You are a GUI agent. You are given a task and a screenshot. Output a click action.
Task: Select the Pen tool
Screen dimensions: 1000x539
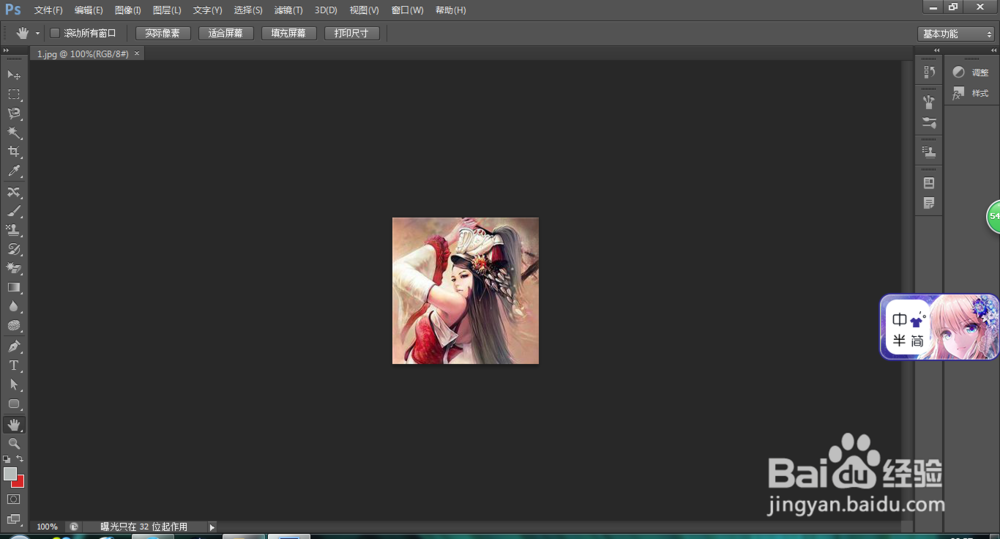[x=13, y=346]
